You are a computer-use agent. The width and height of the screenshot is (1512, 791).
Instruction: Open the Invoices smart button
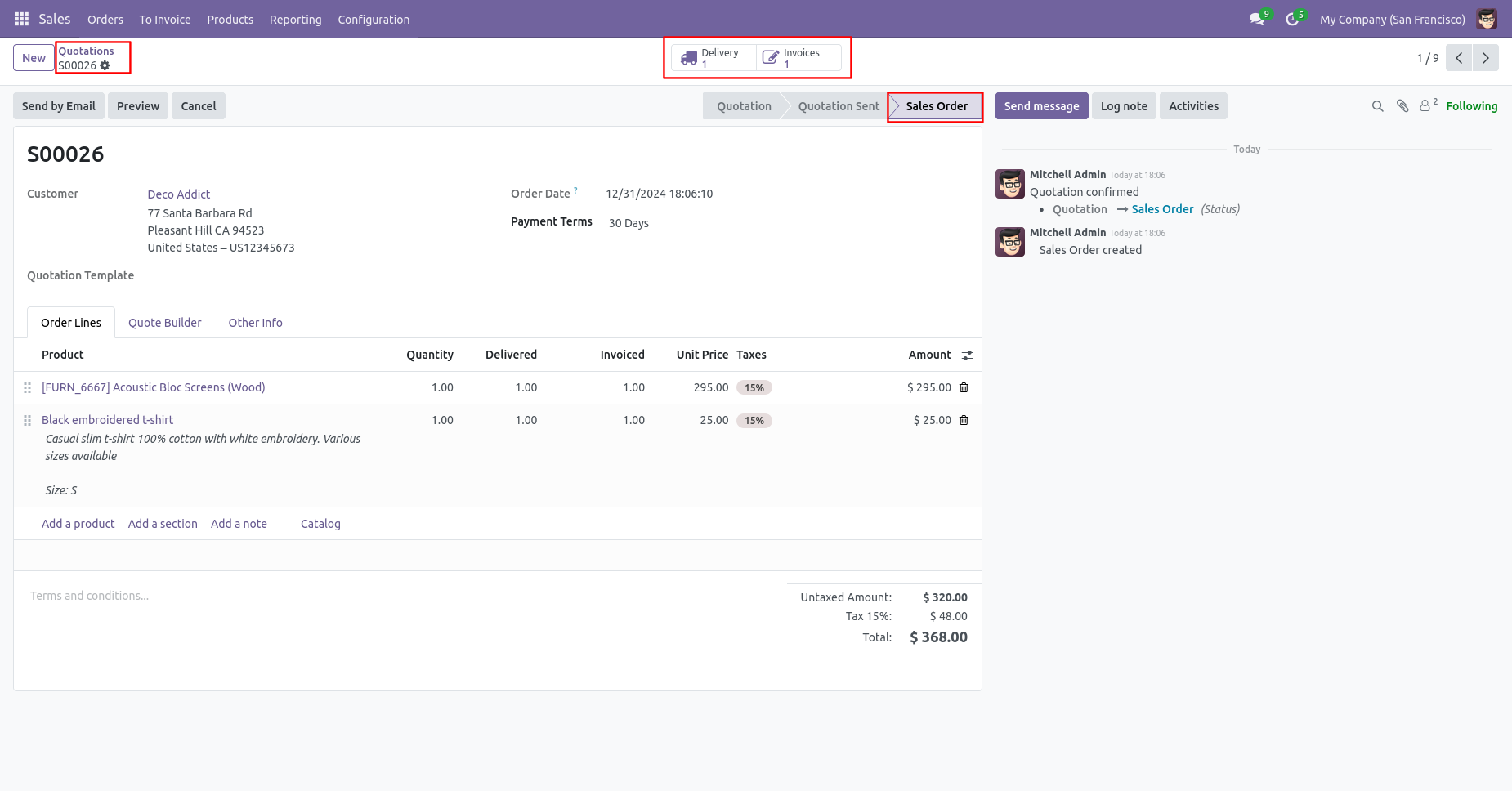pos(798,58)
